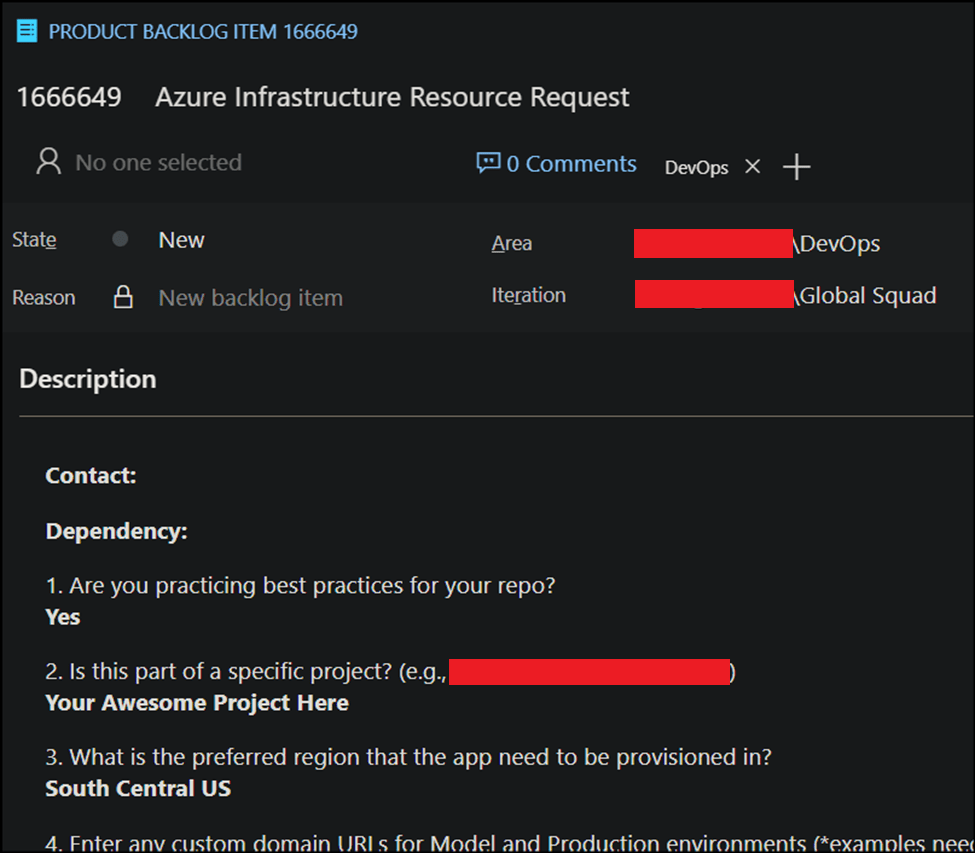Click the lock icon beside Reason
Screen dimensions: 975x853
pyautogui.click(x=123, y=297)
